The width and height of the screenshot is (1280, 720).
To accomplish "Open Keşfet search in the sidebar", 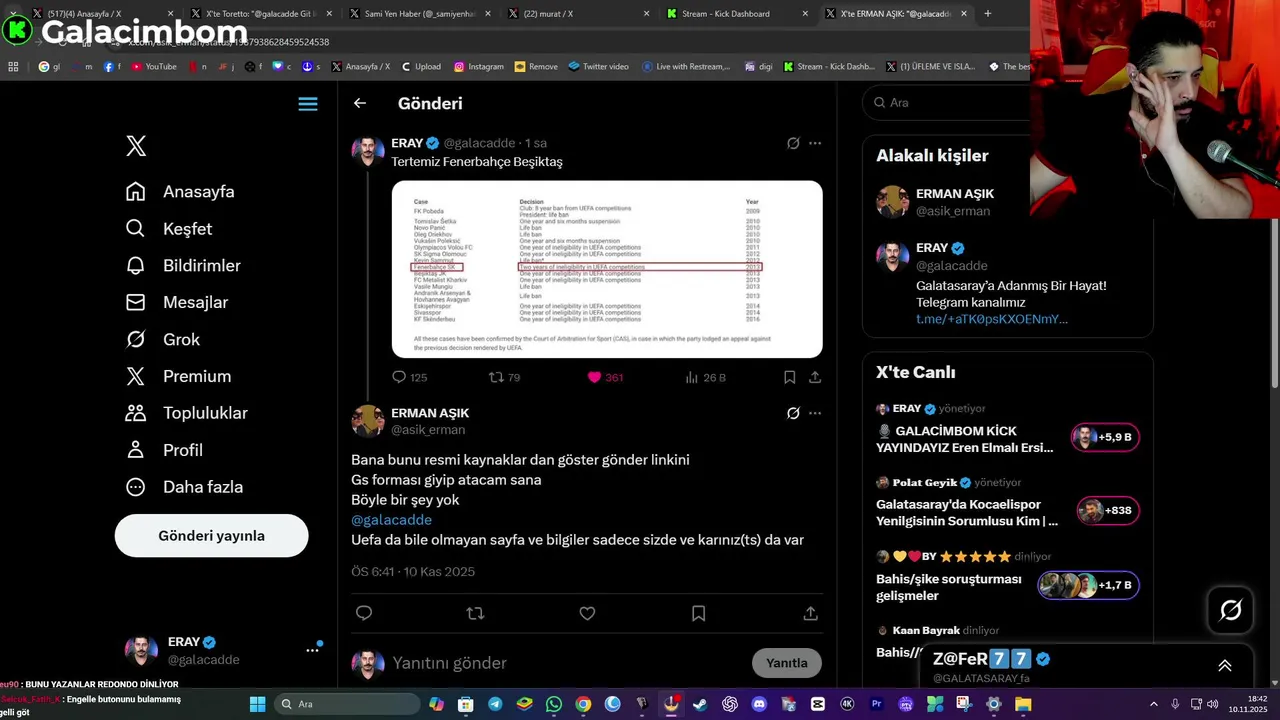I will [169, 229].
